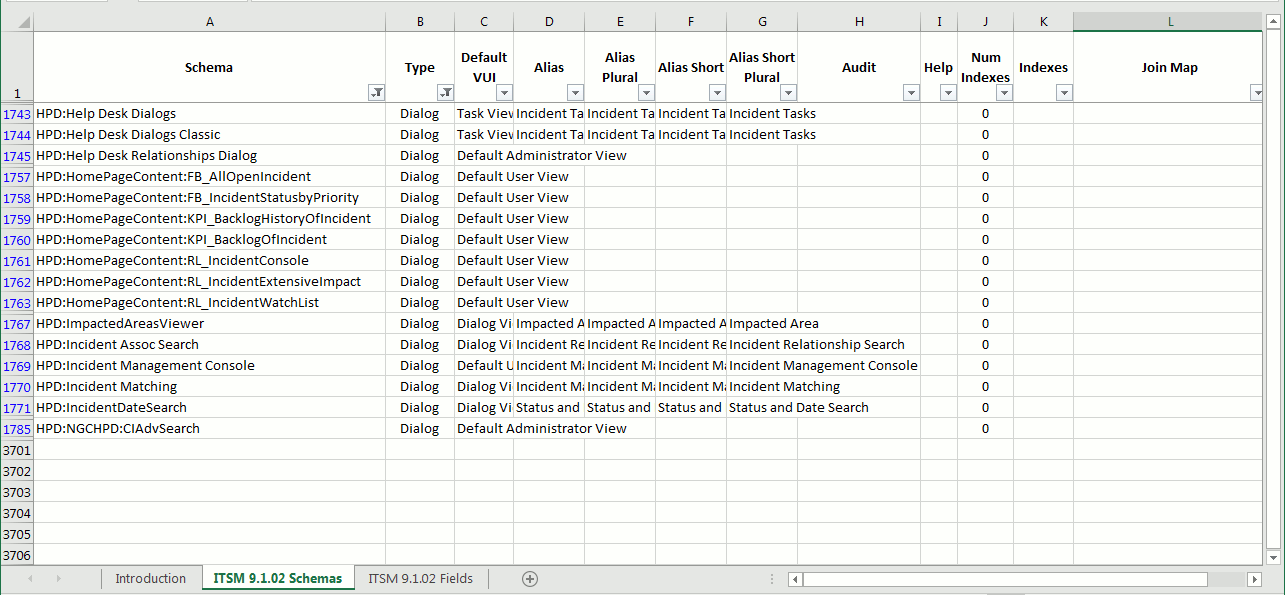
Task: Click cell HPD:HomePageContent:RL_IncidentWatchList
Action: (x=209, y=303)
